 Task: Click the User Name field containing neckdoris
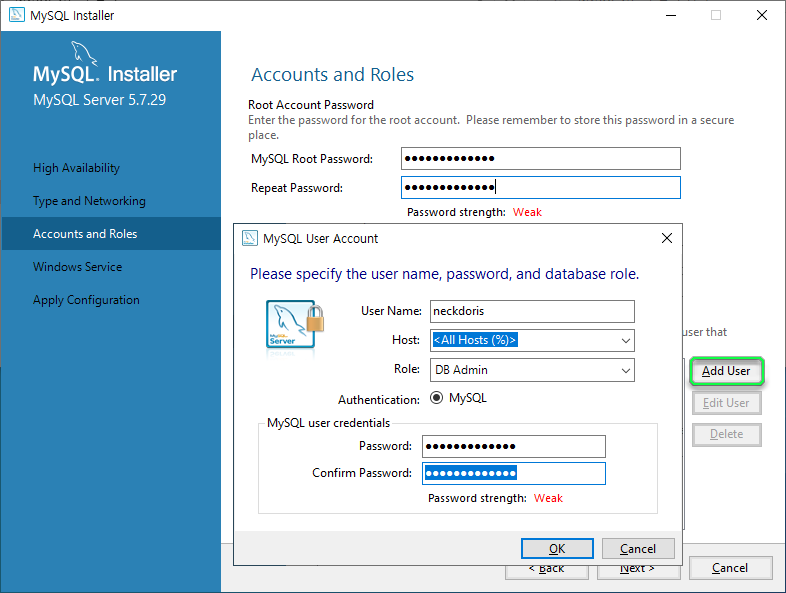click(x=532, y=311)
